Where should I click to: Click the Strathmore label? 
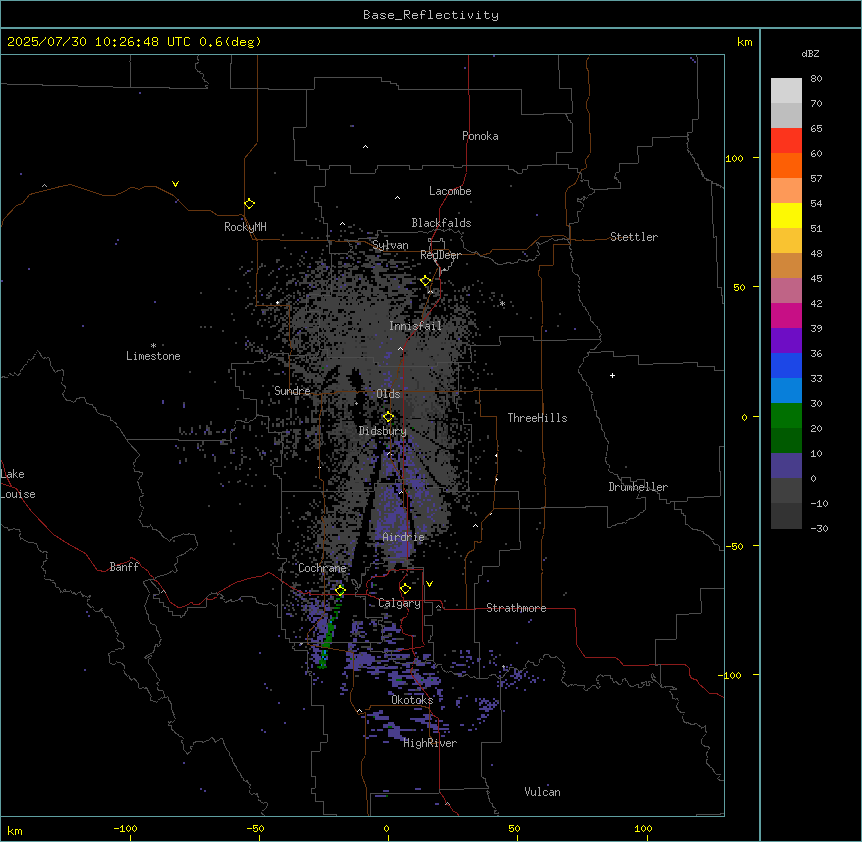(516, 608)
